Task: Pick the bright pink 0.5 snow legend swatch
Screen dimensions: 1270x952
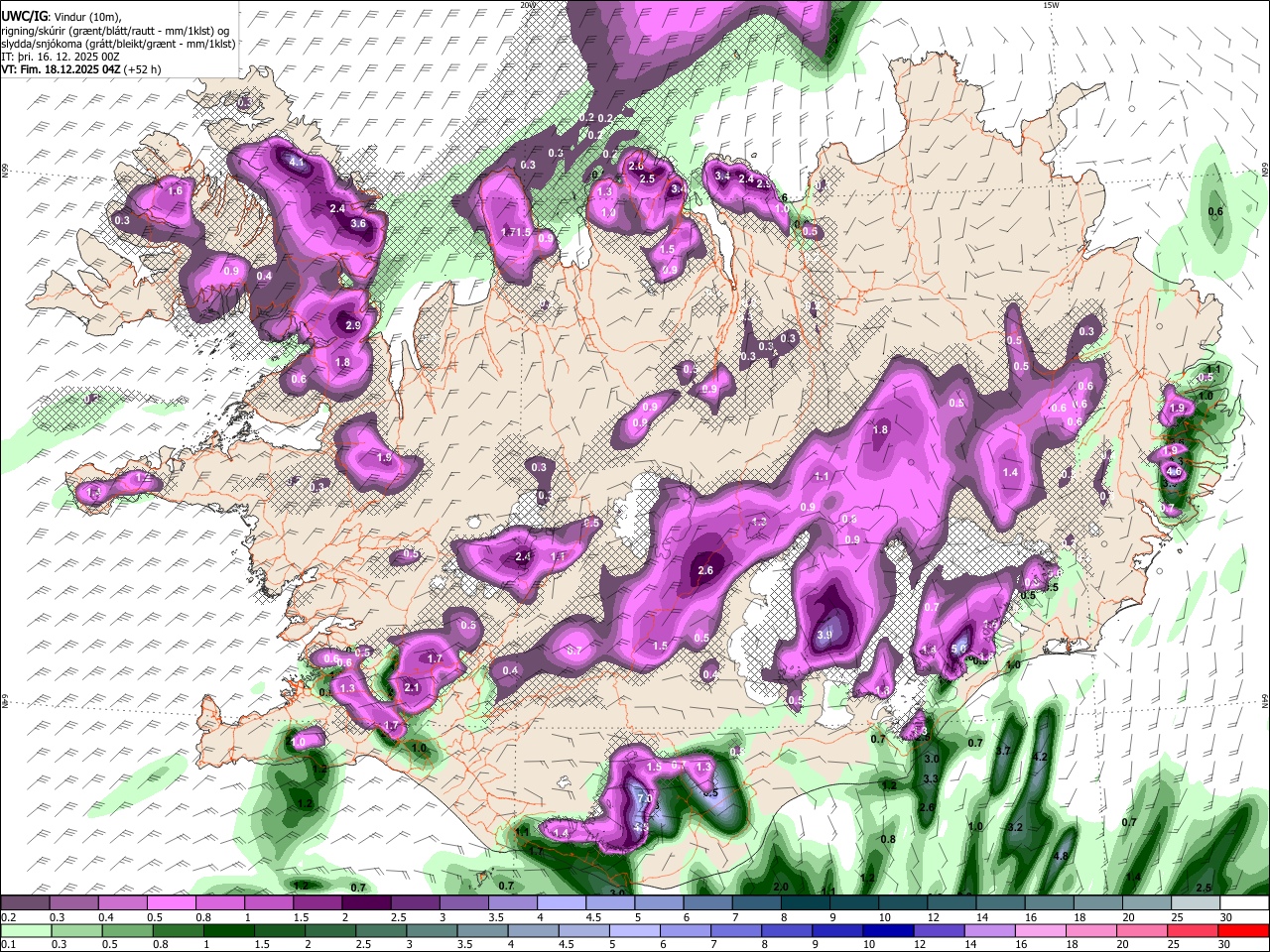Action: [171, 903]
